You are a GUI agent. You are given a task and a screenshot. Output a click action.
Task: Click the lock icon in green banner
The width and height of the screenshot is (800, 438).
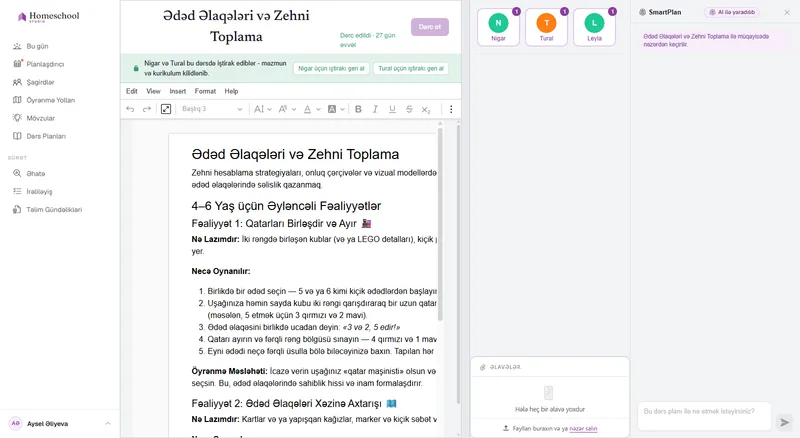[x=136, y=68]
